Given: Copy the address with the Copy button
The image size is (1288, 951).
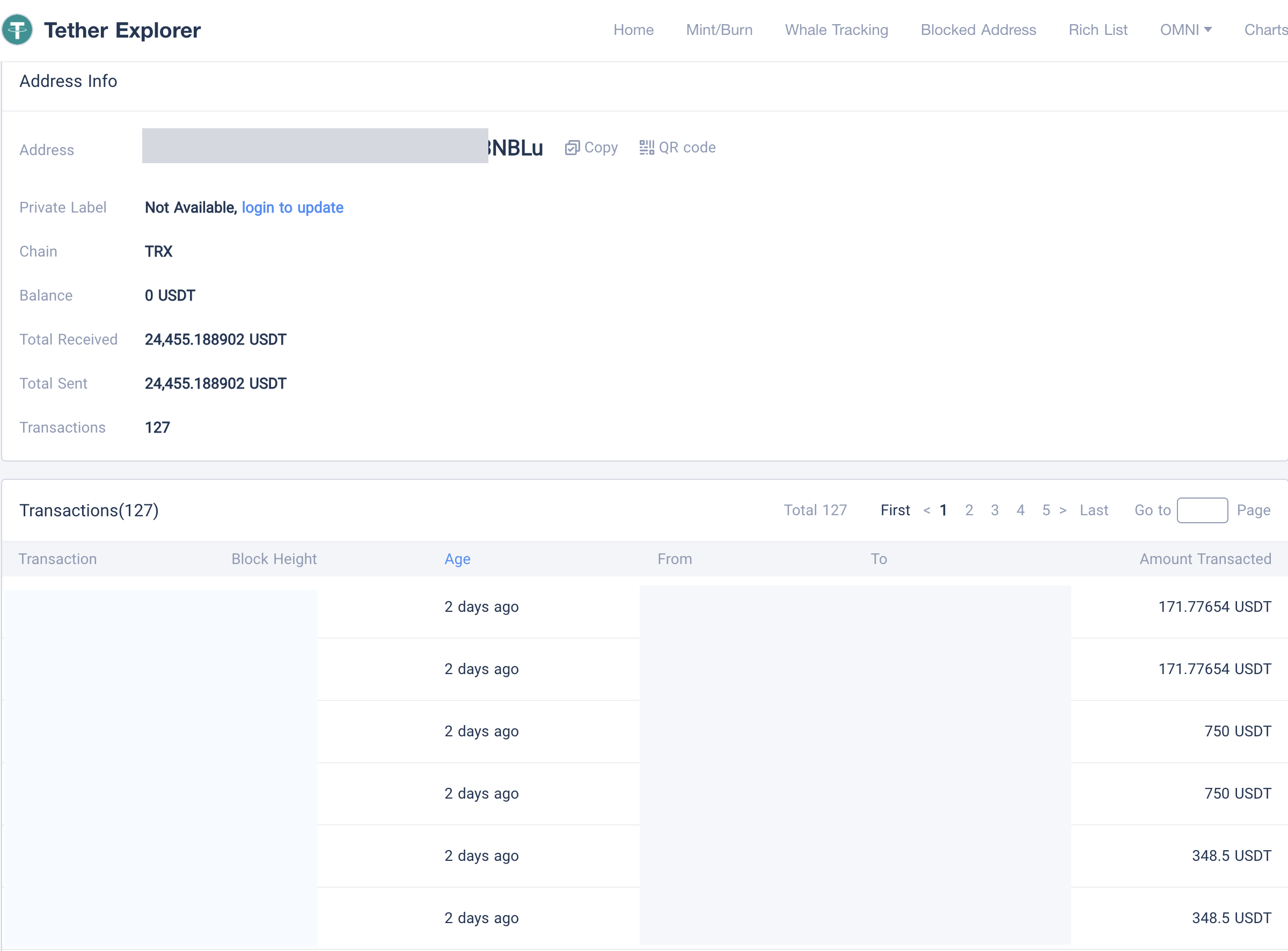Looking at the screenshot, I should coord(591,148).
